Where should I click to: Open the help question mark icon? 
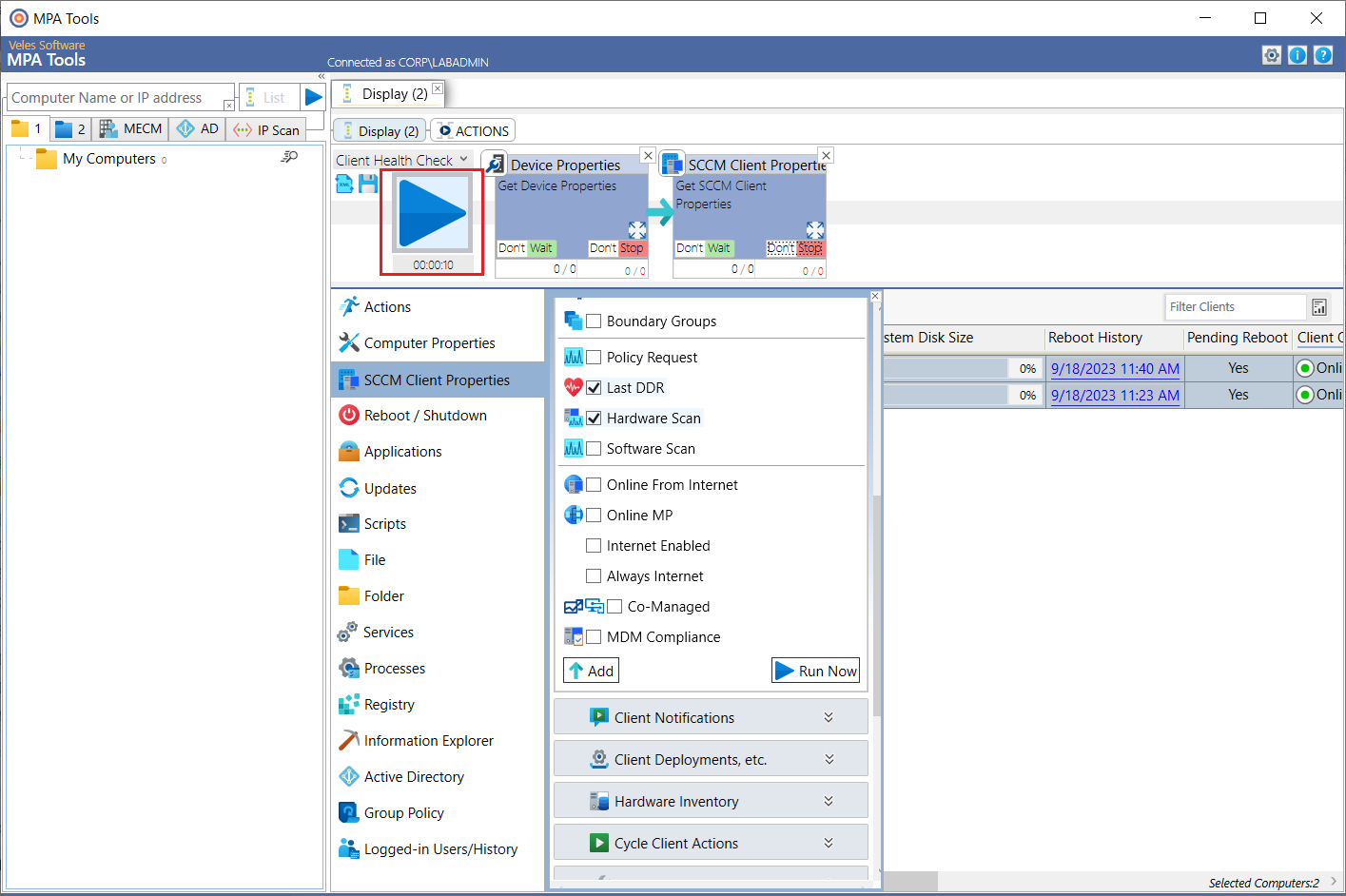click(1323, 55)
